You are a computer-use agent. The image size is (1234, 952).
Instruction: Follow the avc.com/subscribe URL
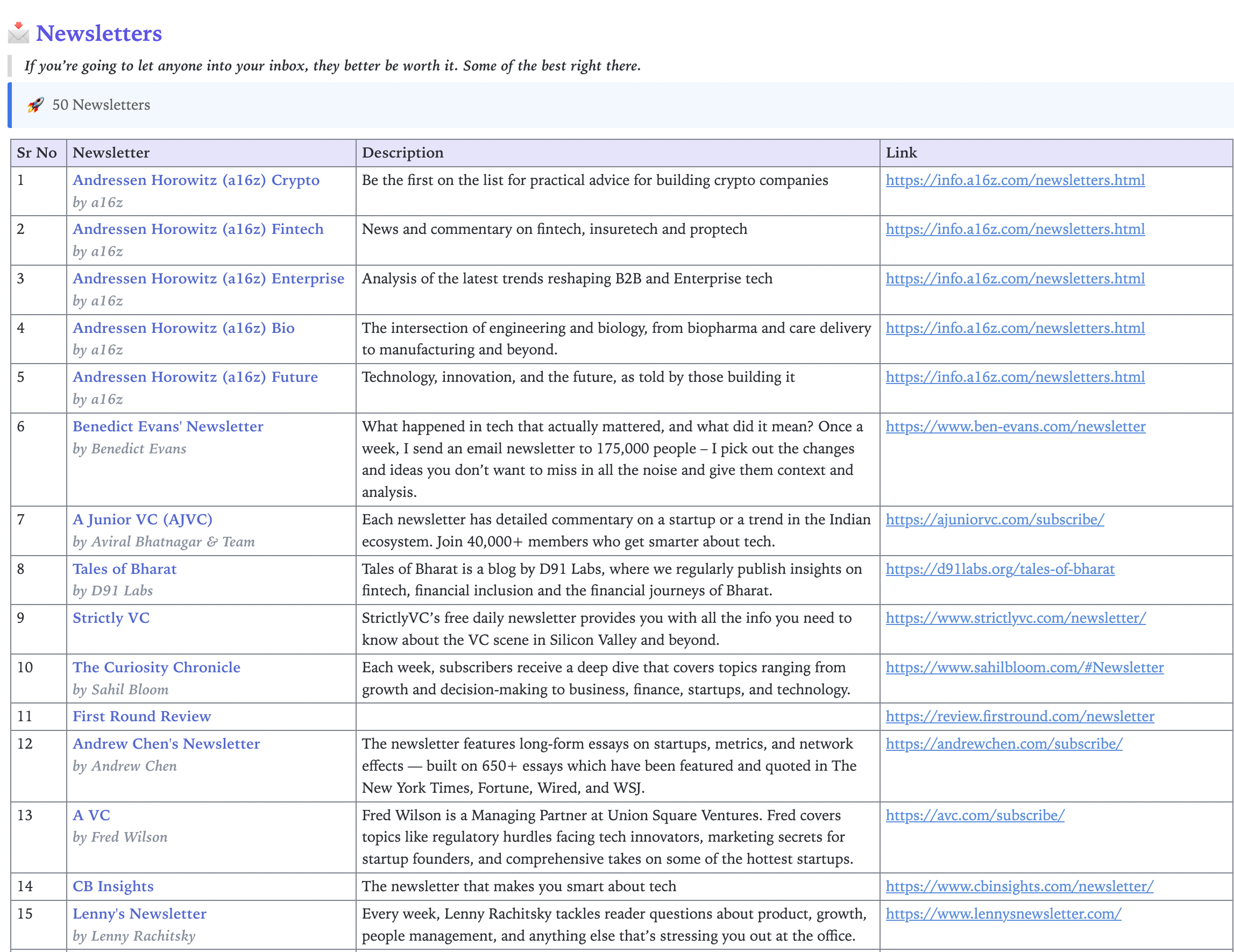[x=975, y=816]
